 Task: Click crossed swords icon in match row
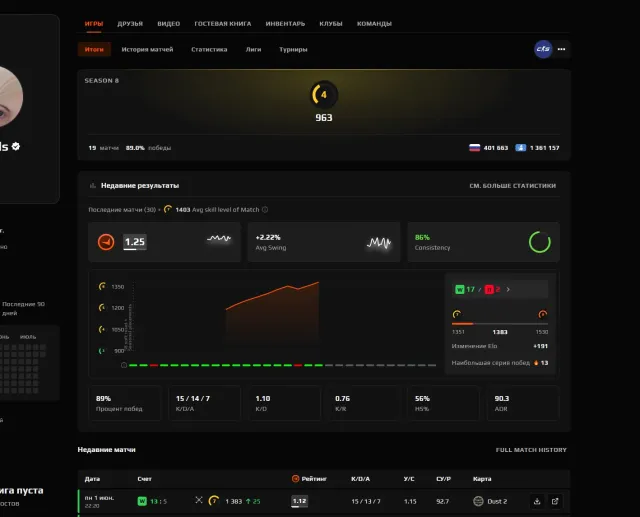199,500
